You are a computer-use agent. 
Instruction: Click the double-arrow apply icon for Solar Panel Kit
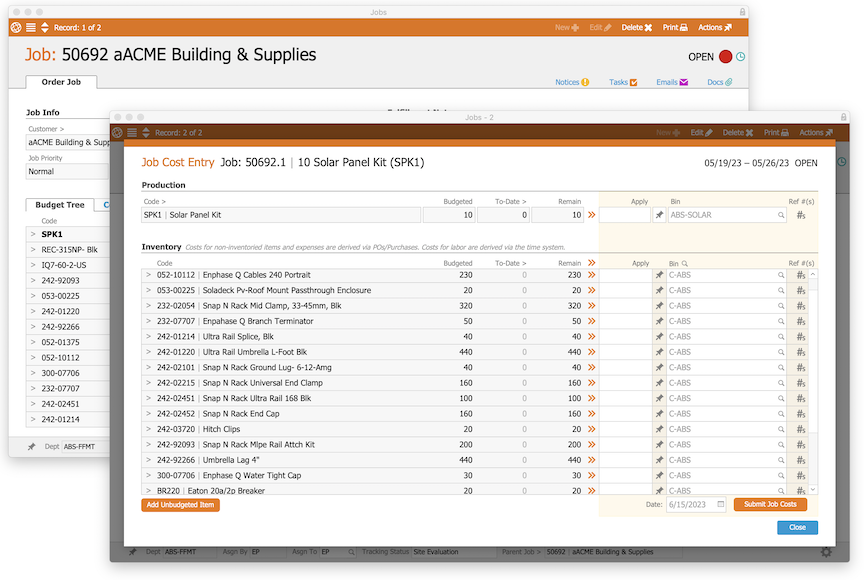(591, 215)
